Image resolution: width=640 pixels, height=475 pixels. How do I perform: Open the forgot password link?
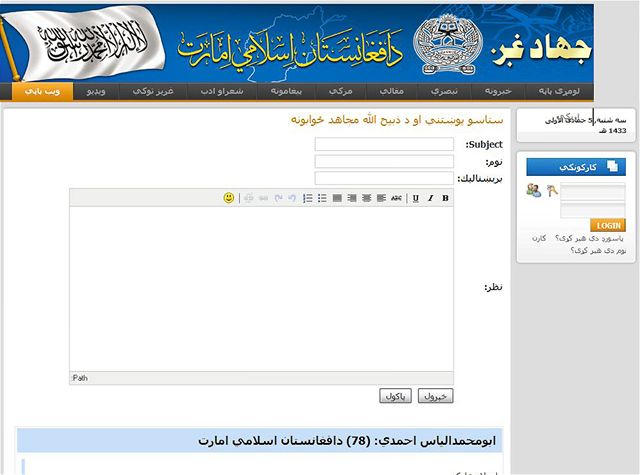point(589,238)
